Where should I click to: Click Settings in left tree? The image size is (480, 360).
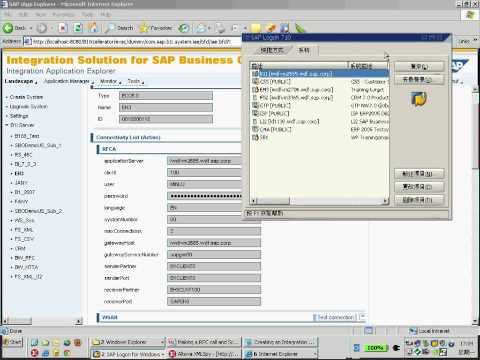pos(19,116)
